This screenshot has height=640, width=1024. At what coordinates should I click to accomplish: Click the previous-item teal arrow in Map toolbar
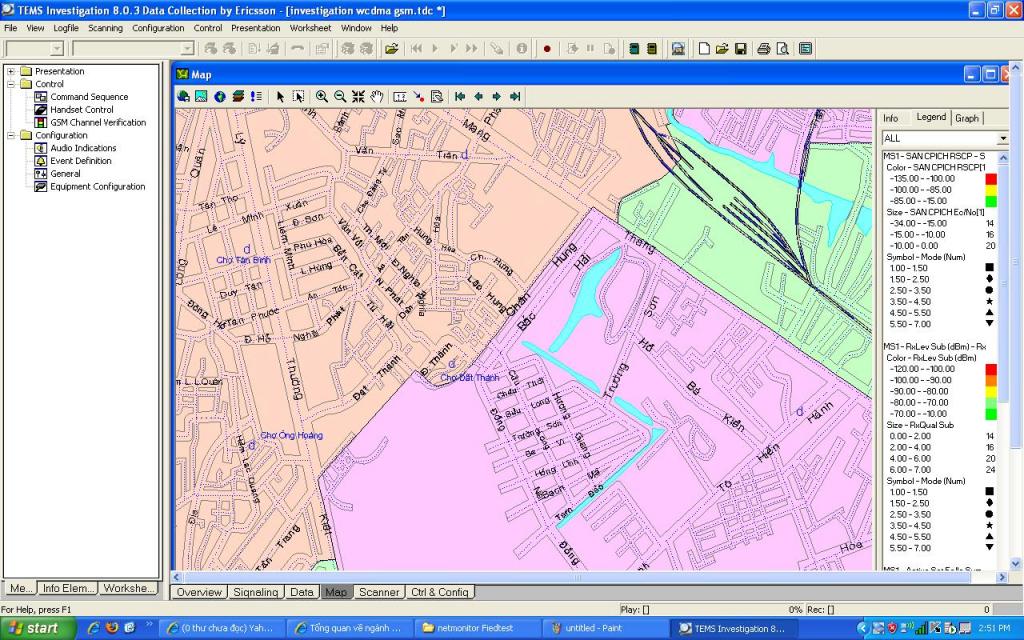(479, 97)
